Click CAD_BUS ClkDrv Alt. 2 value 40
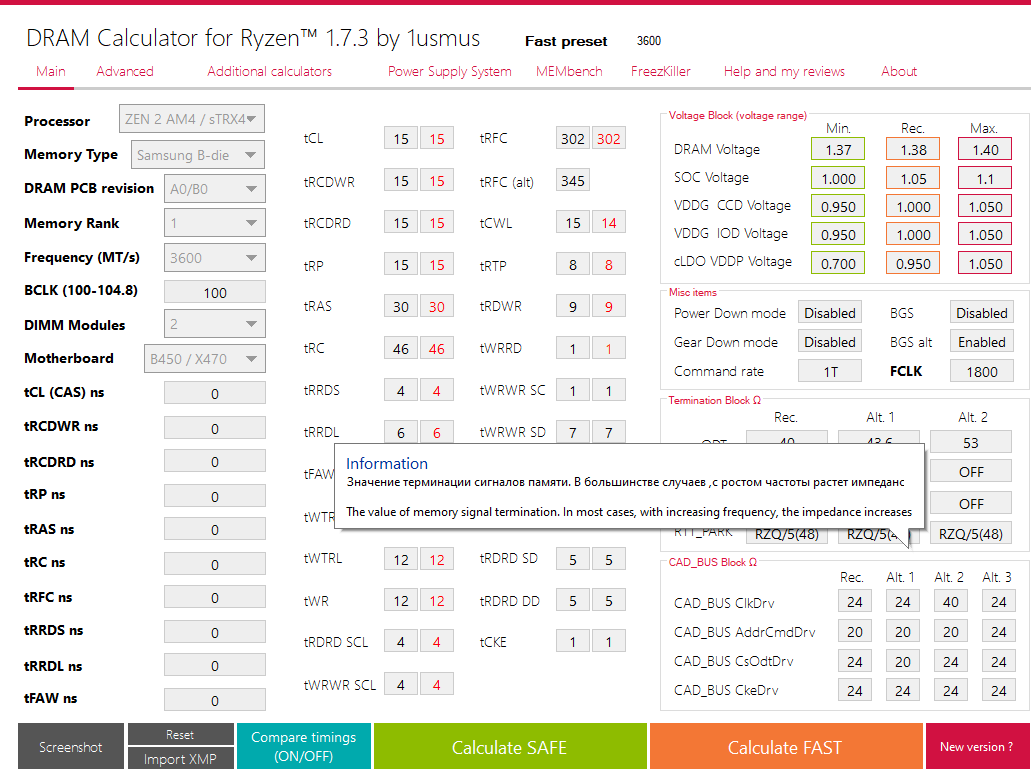The width and height of the screenshot is (1031, 770). [951, 601]
